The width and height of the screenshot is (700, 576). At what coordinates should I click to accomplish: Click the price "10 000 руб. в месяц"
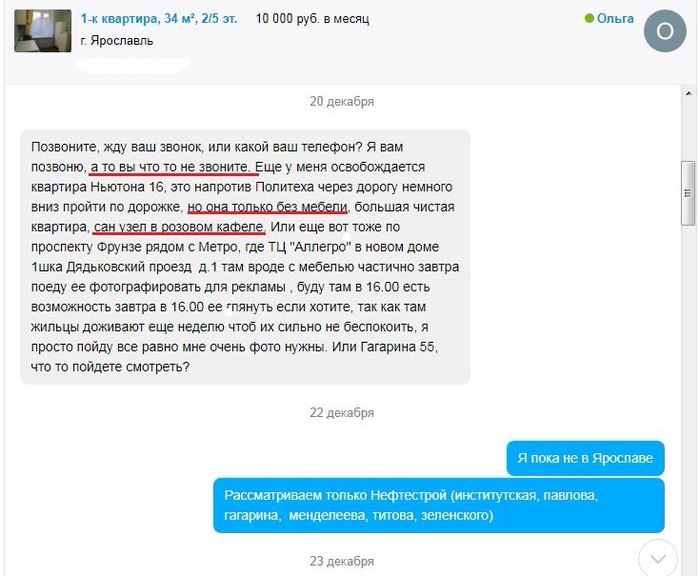pos(312,19)
